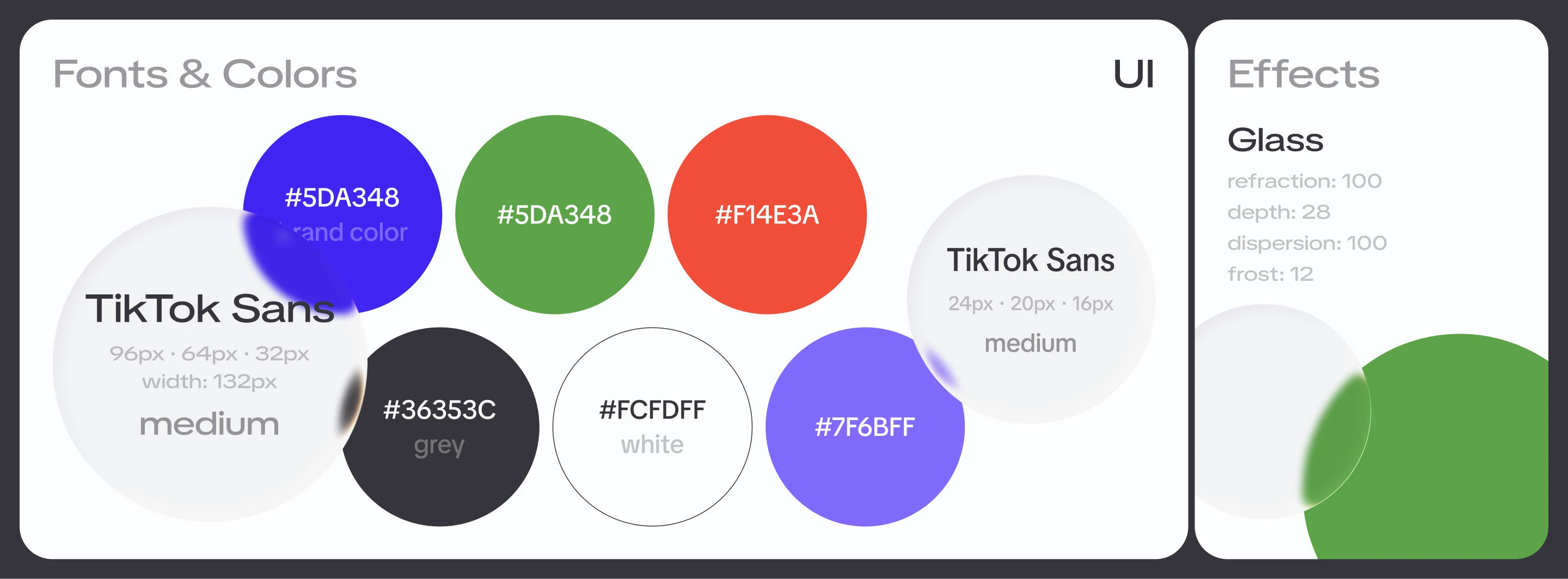The image size is (1568, 579).
Task: Click the depth: 28 property
Action: tap(1278, 212)
